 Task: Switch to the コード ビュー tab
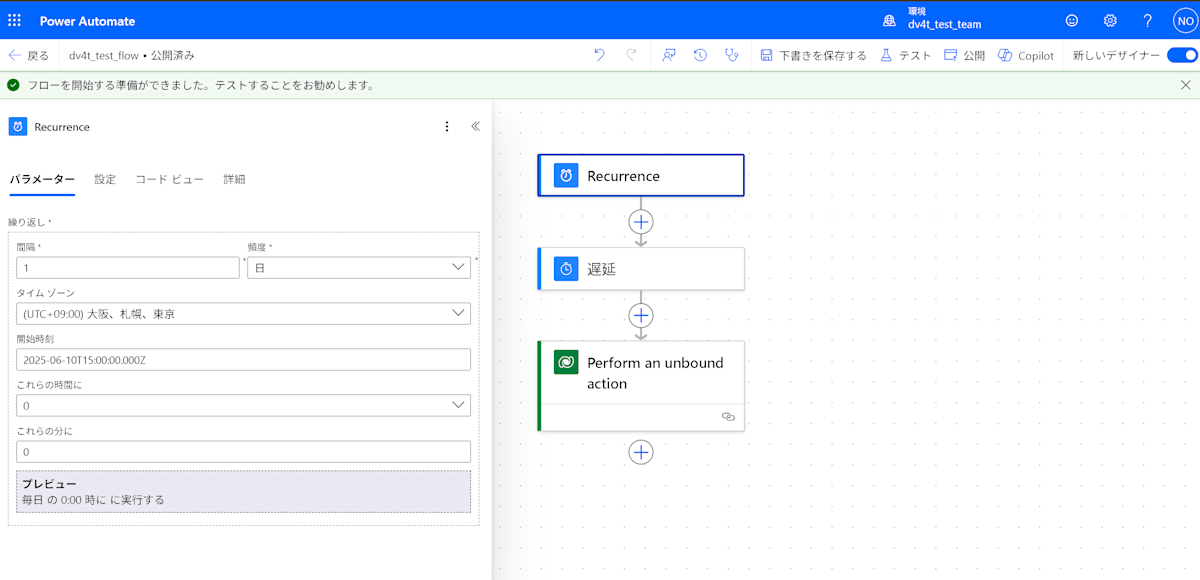tap(170, 180)
